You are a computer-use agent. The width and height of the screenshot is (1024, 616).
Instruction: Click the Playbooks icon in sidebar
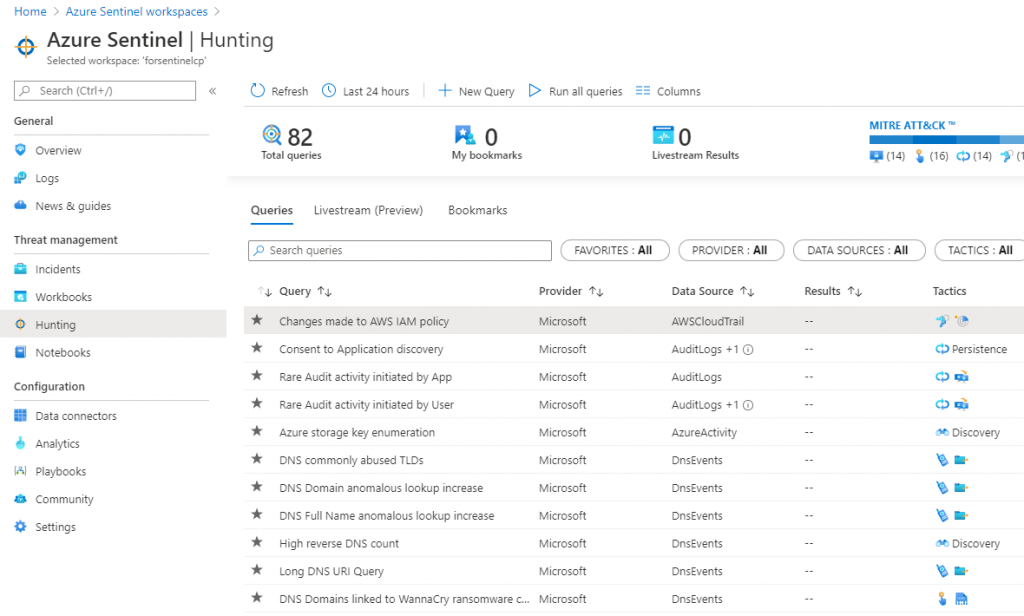tap(20, 471)
